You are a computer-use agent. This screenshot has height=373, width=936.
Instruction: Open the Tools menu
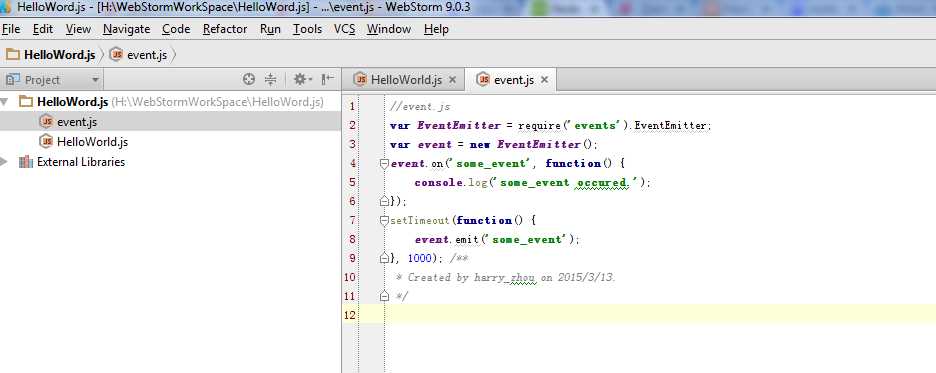pos(307,29)
